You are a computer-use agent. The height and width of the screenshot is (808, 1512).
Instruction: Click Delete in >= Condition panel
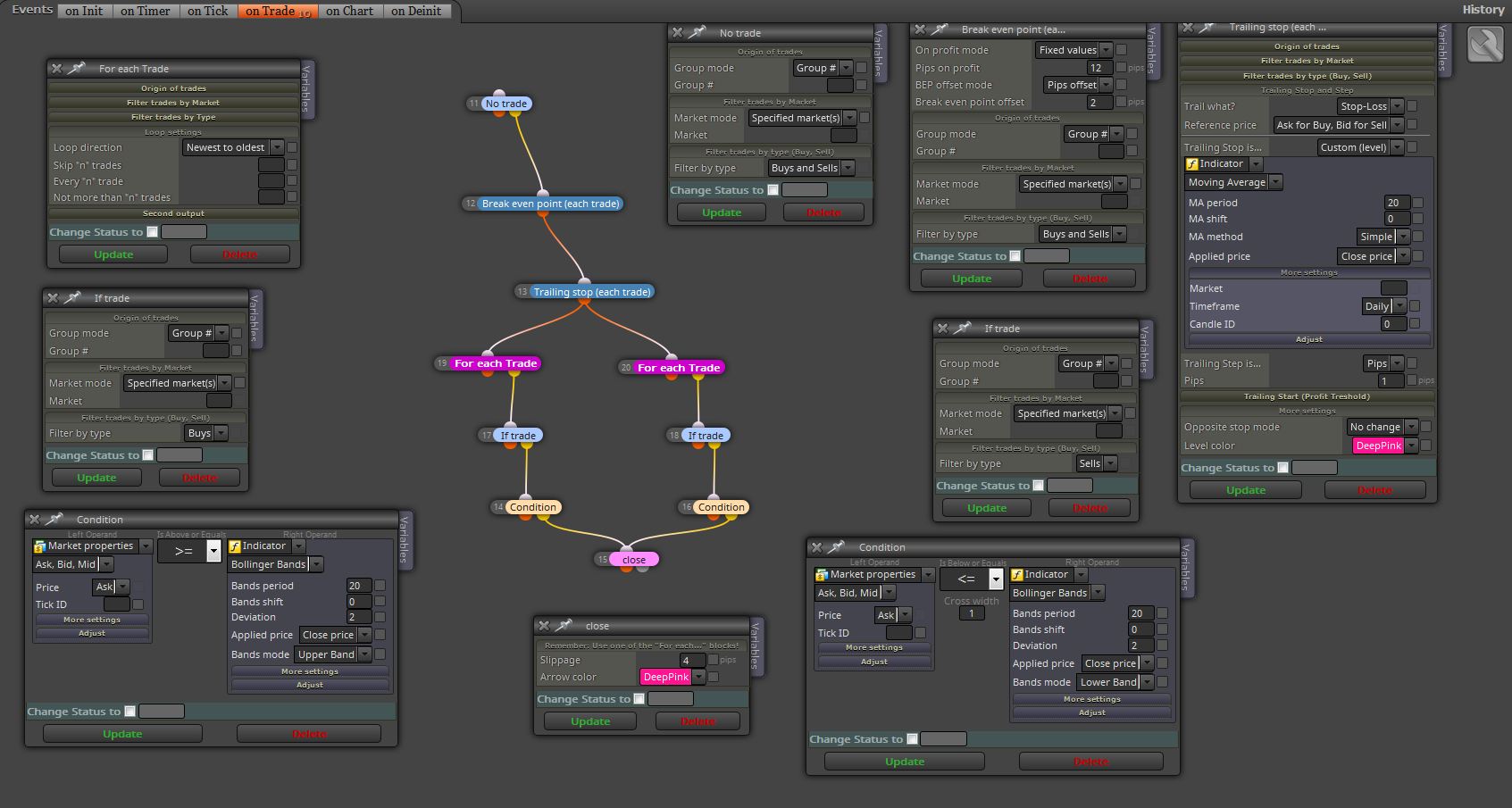coord(309,734)
